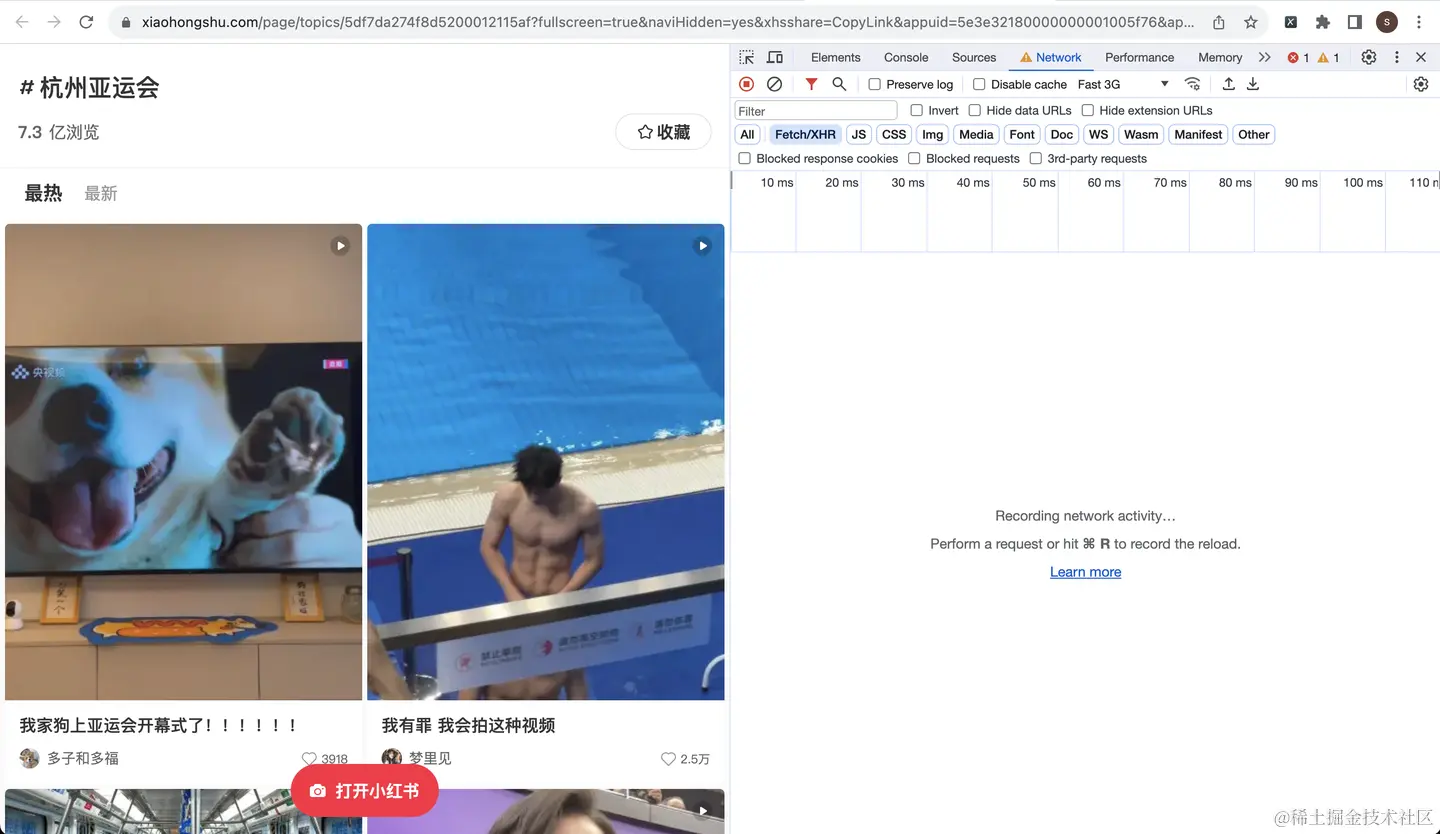
Task: Expand more DevTools tabs chevron
Action: click(x=1265, y=57)
